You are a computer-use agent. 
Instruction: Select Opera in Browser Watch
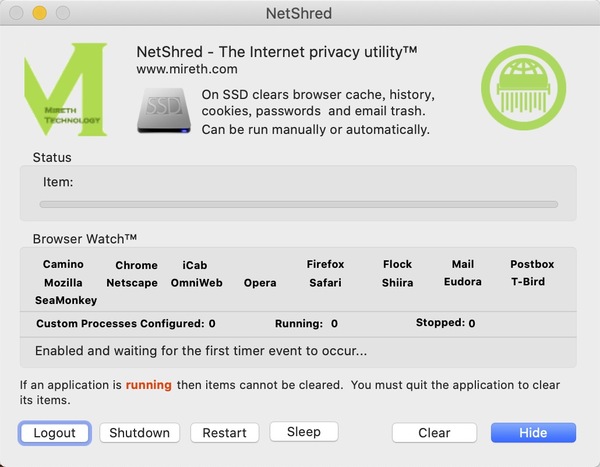pos(260,283)
